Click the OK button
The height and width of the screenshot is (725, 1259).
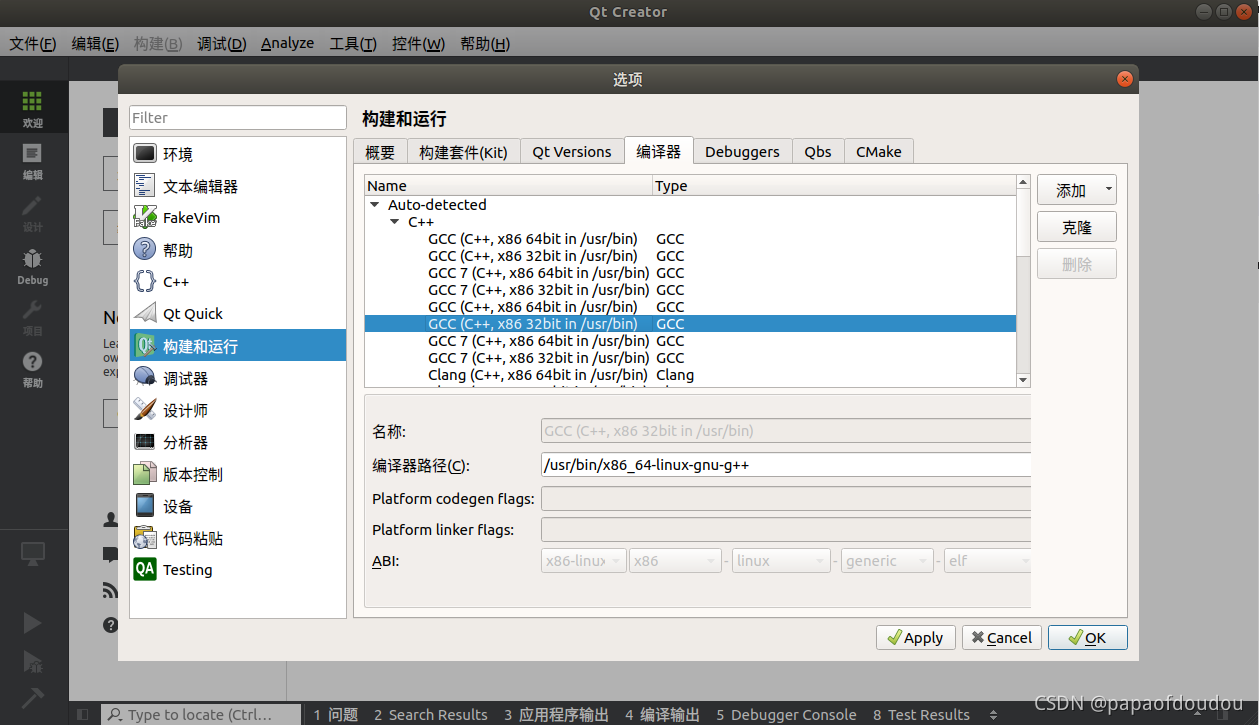tap(1087, 638)
